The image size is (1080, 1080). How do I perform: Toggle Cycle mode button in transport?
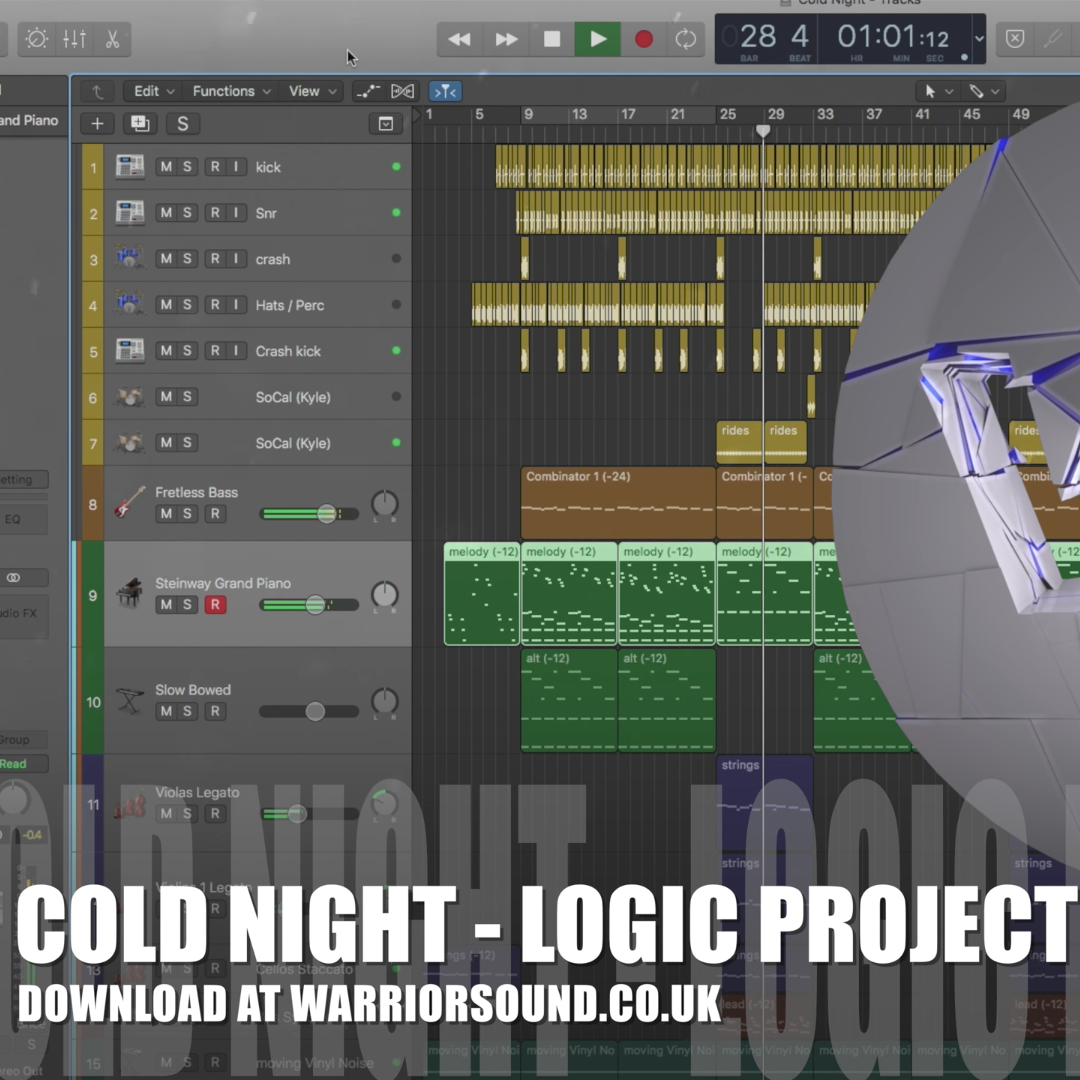click(x=686, y=39)
